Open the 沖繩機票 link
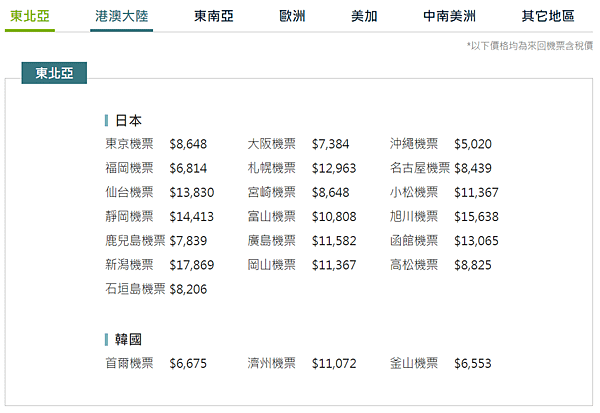Screen dimensions: 600x413 pos(414,144)
